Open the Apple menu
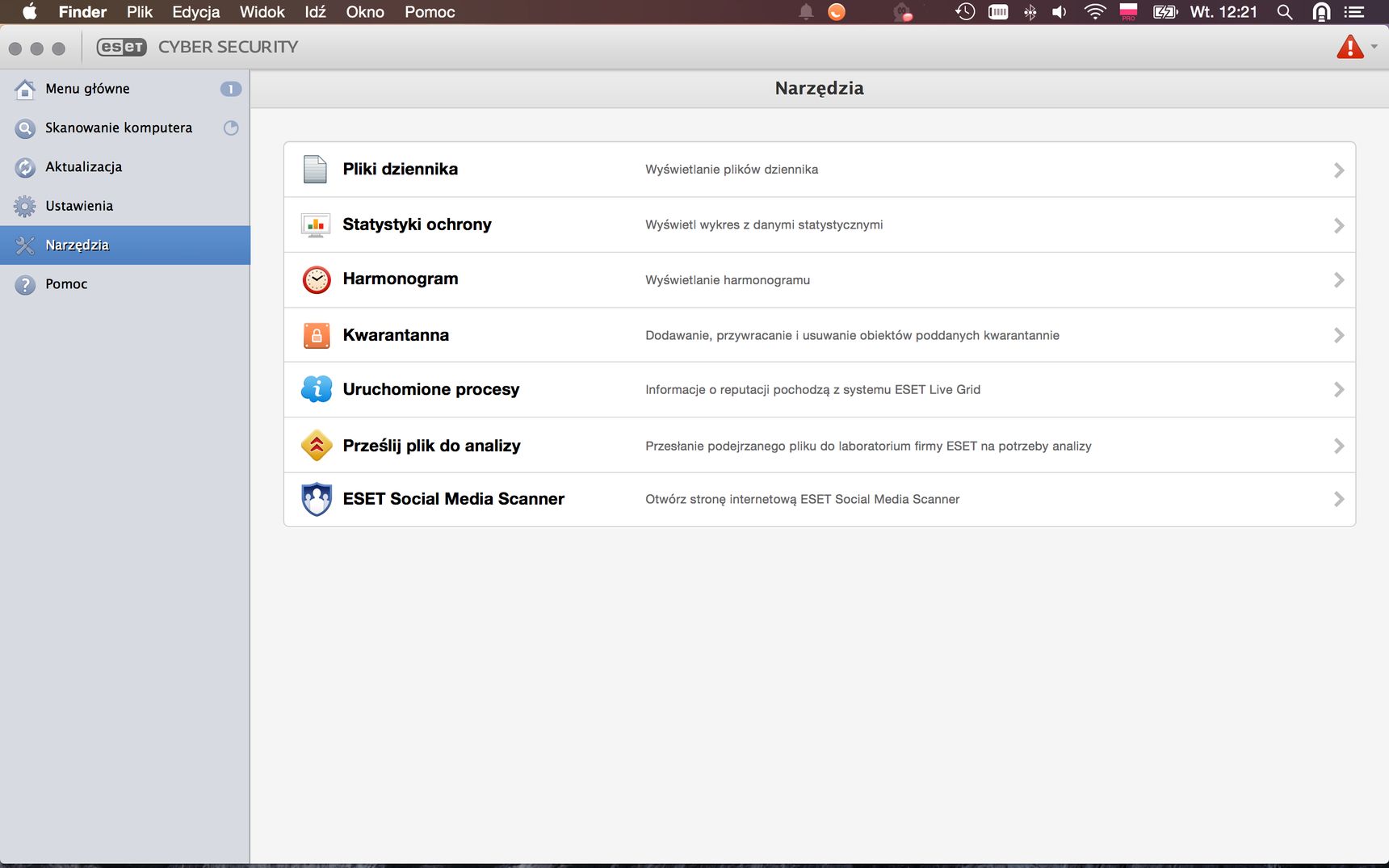This screenshot has width=1389, height=868. tap(29, 11)
